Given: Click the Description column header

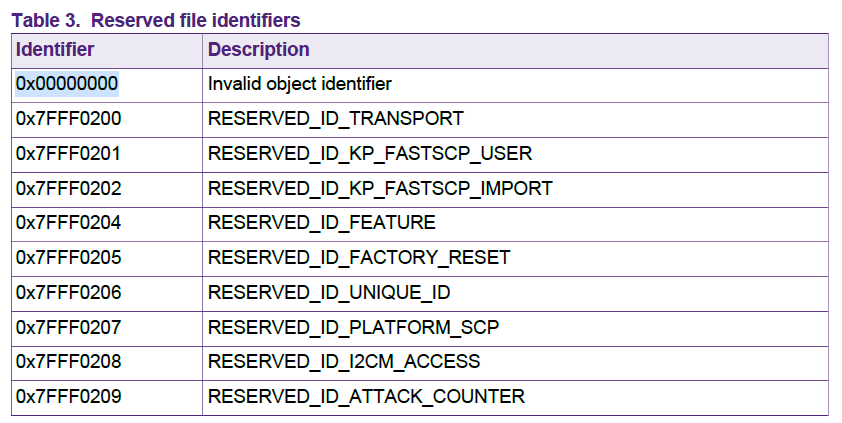Looking at the screenshot, I should pyautogui.click(x=258, y=50).
